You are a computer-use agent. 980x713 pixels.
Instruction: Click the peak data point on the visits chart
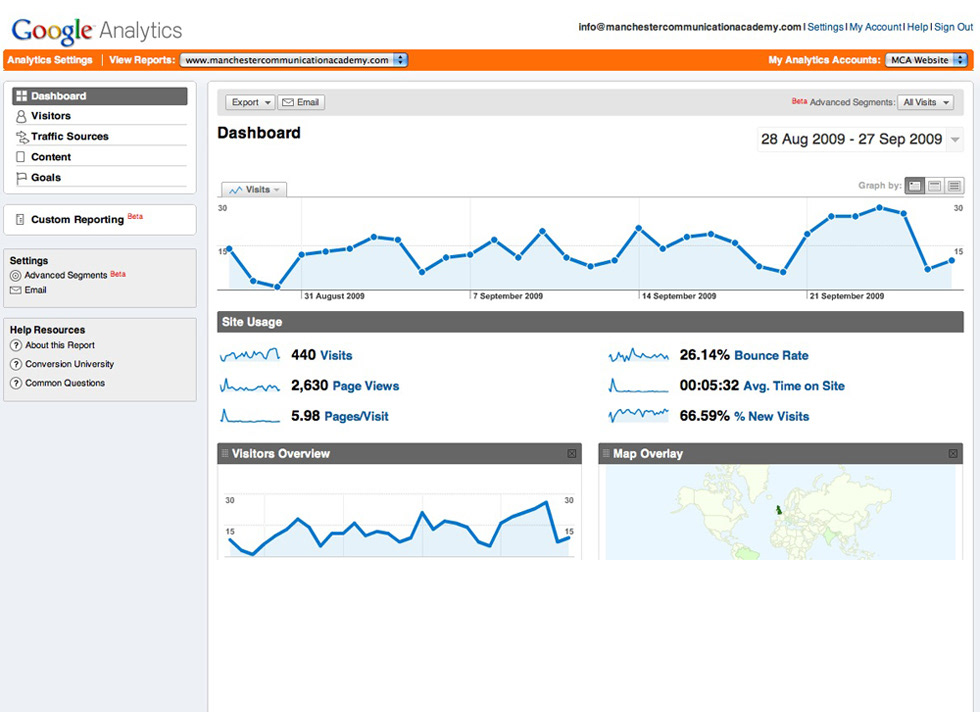(879, 207)
